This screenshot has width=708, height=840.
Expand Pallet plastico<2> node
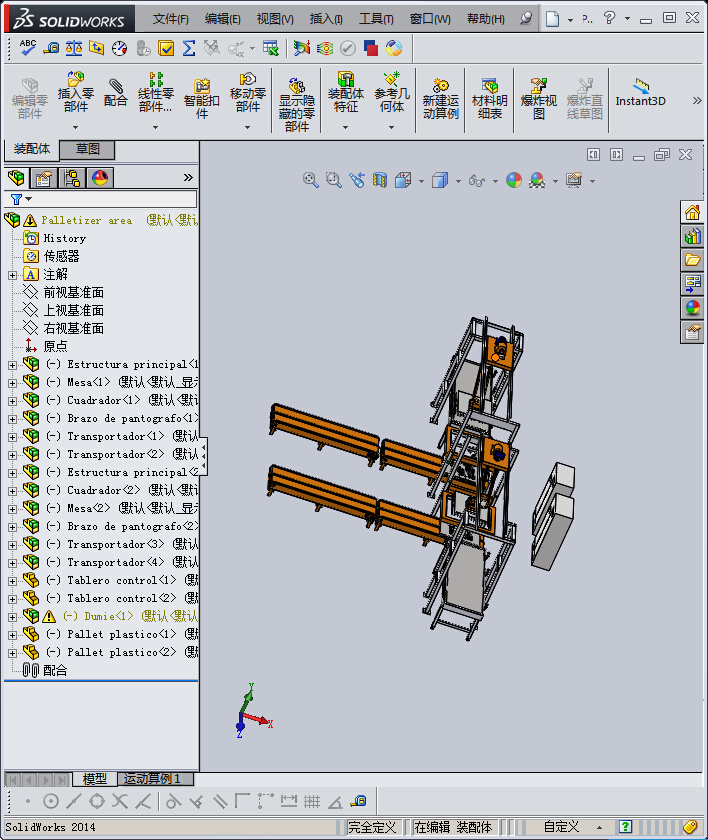click(x=12, y=653)
